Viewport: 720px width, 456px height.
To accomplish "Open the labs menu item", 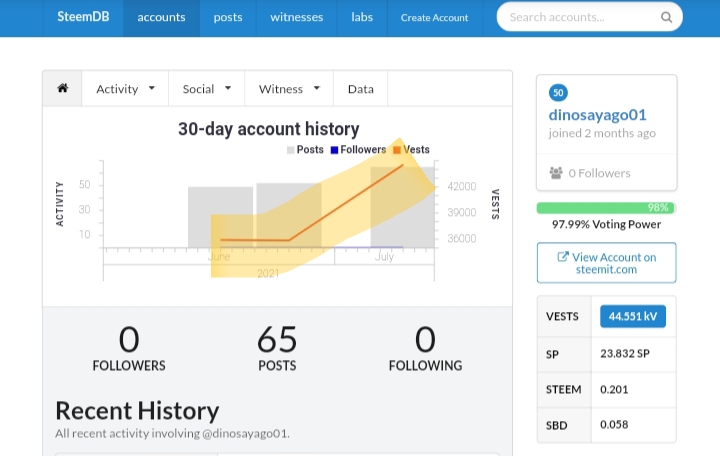I will tap(362, 17).
